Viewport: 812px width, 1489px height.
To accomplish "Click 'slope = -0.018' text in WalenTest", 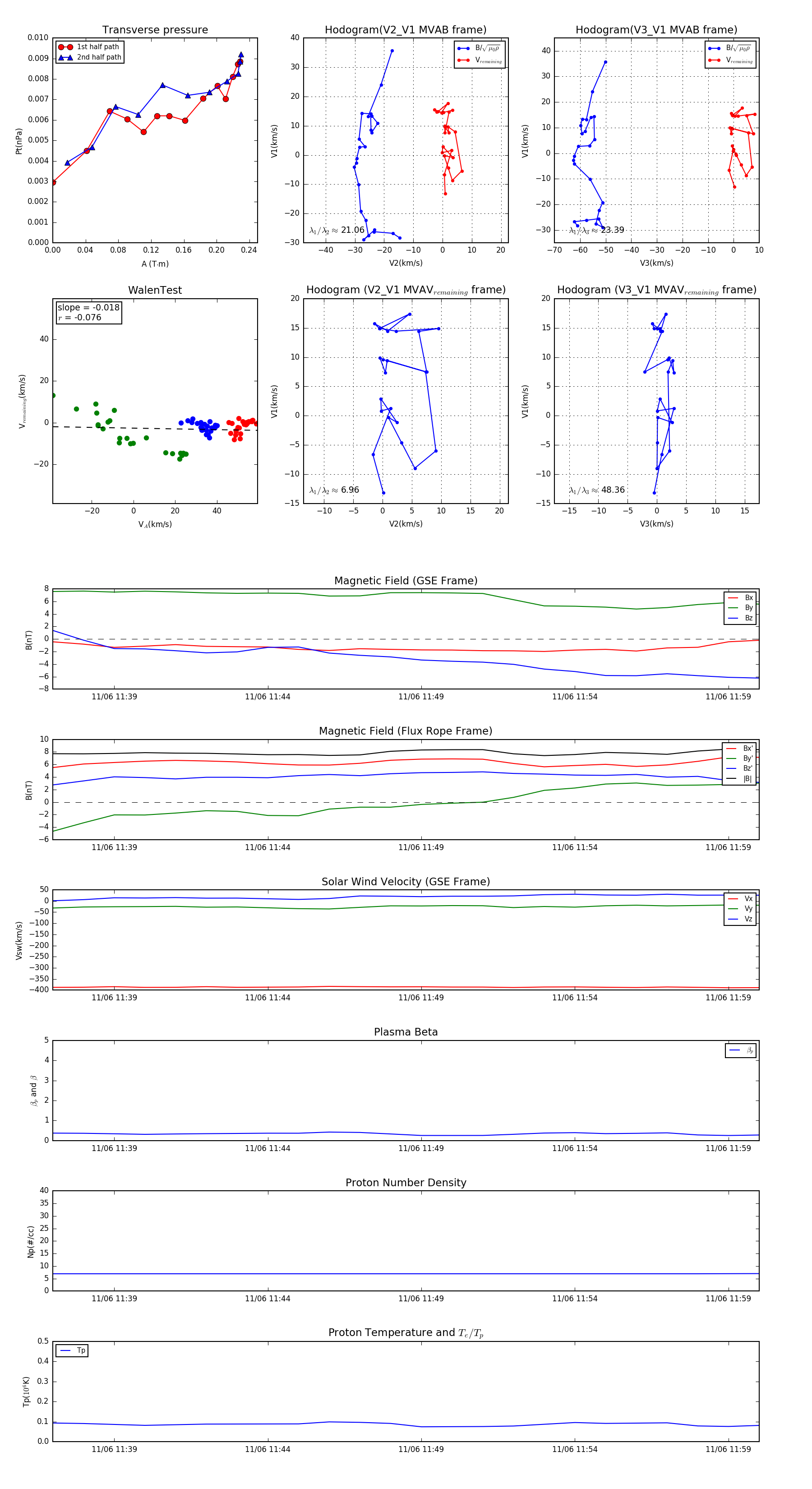I will (x=88, y=308).
